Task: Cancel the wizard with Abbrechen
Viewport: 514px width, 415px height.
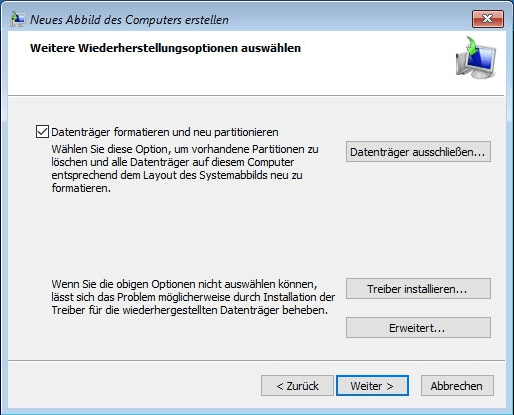Action: 457,386
